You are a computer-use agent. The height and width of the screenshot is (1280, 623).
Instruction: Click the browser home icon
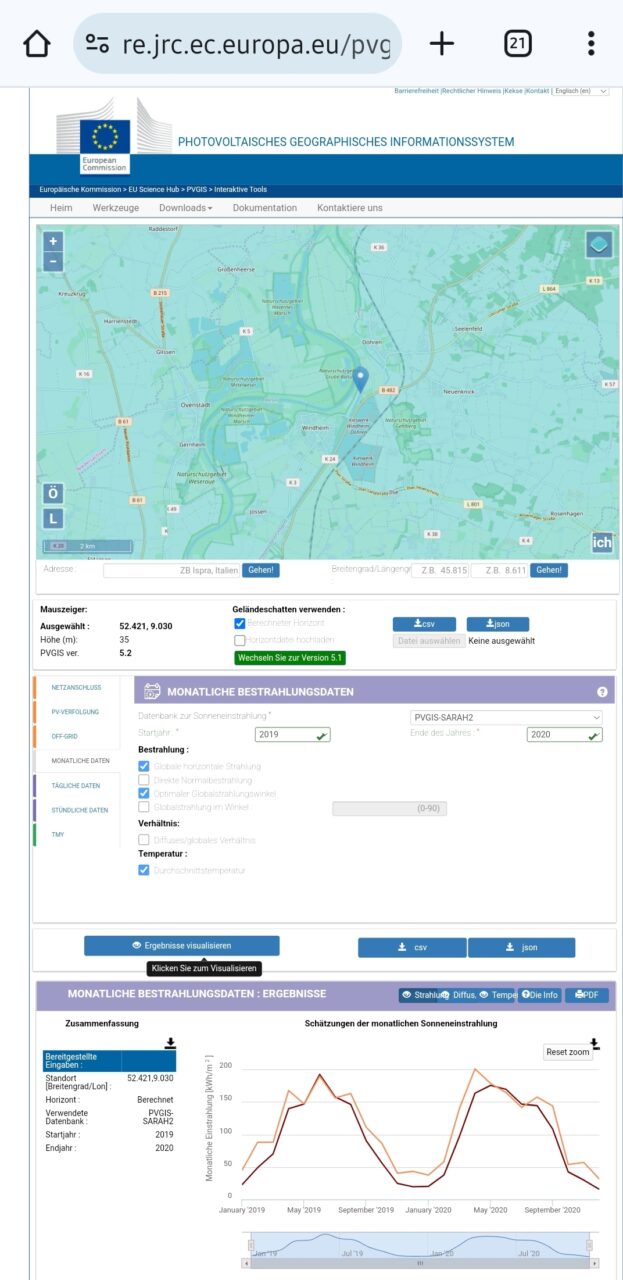pos(37,43)
